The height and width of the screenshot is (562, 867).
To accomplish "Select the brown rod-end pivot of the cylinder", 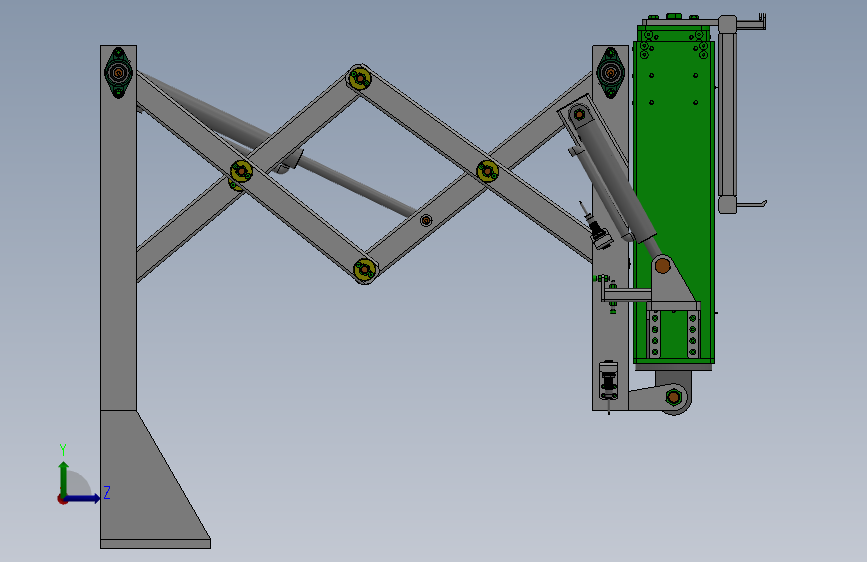I will 662,266.
